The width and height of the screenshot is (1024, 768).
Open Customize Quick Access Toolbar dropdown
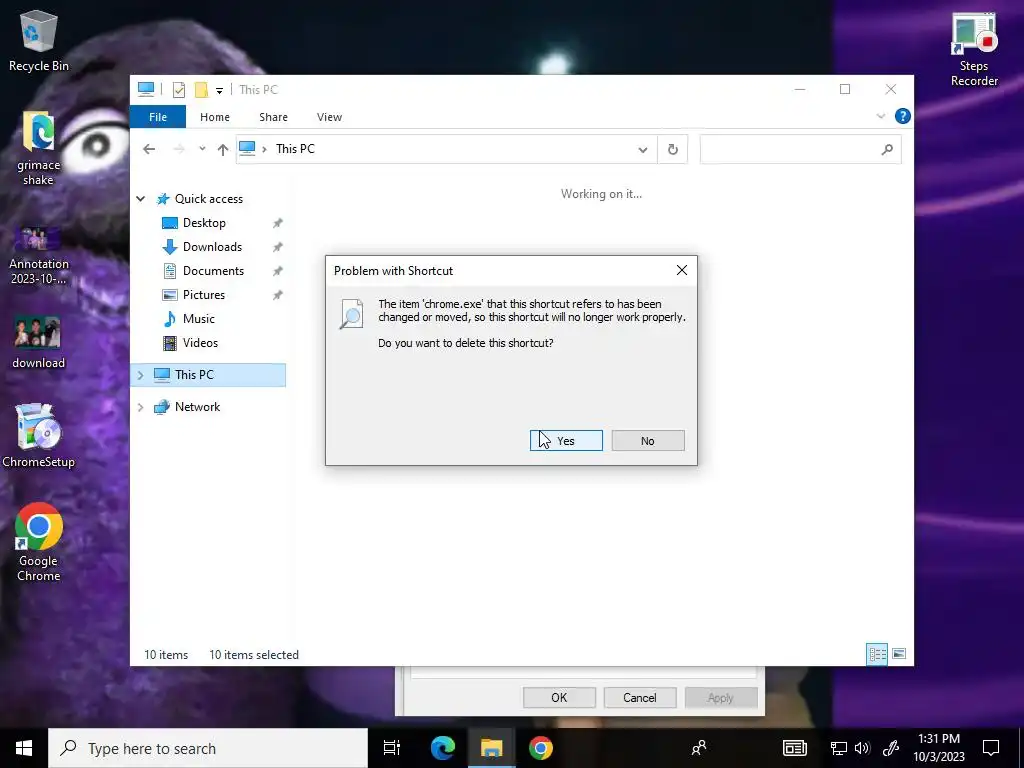point(219,90)
